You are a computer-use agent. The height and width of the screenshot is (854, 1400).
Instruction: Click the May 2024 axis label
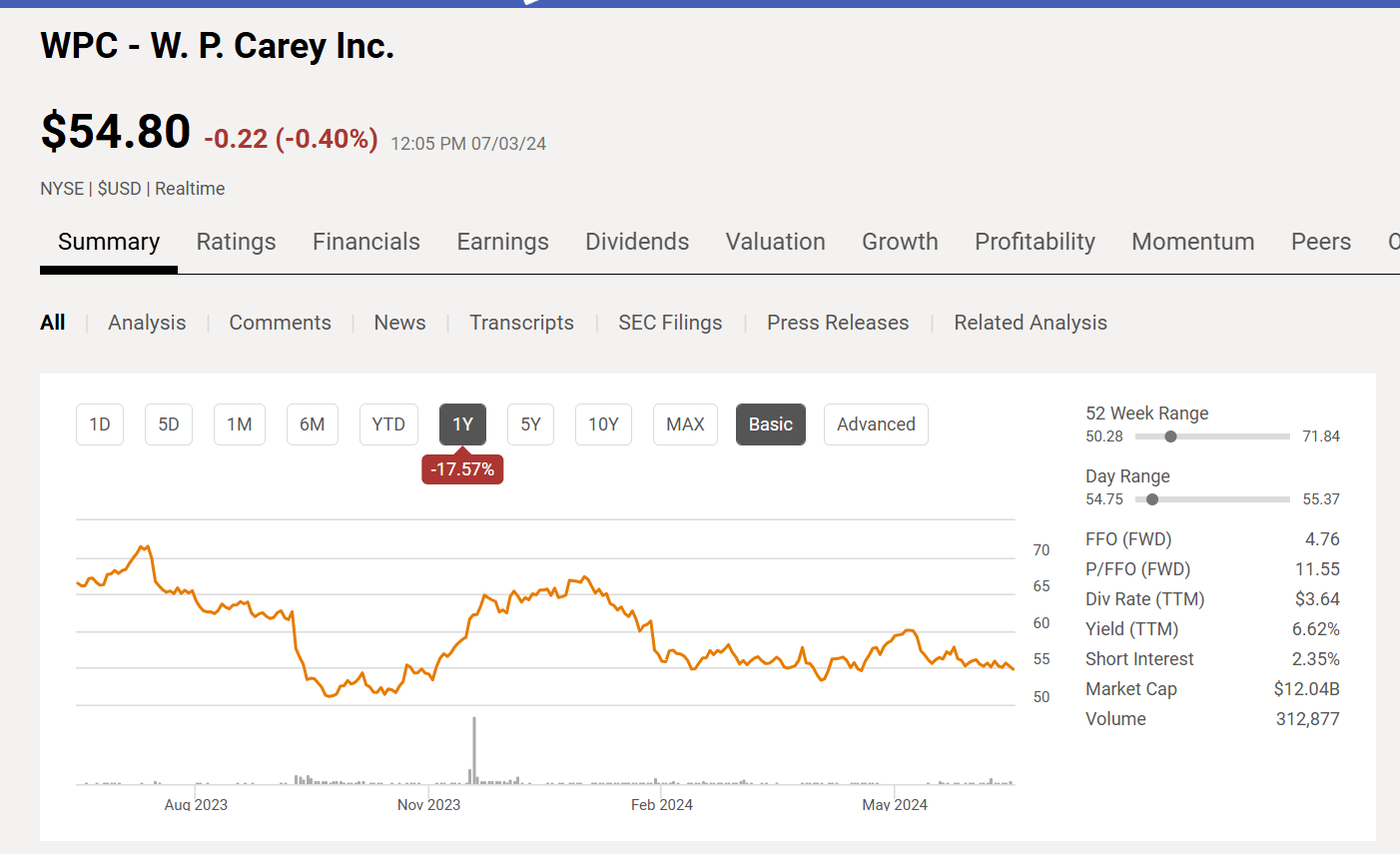coord(895,805)
